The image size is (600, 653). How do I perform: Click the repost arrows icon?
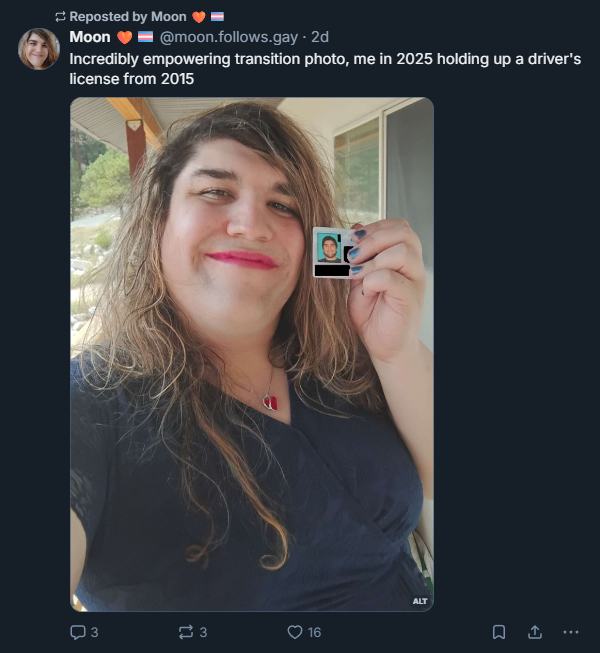tap(186, 632)
